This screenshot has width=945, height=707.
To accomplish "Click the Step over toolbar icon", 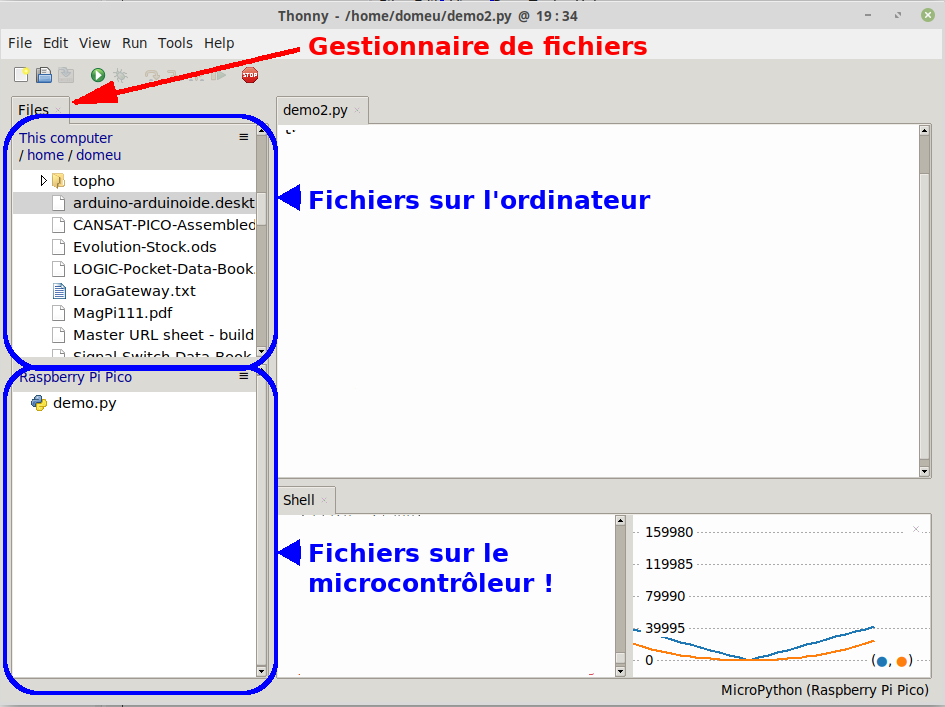I will coord(152,75).
